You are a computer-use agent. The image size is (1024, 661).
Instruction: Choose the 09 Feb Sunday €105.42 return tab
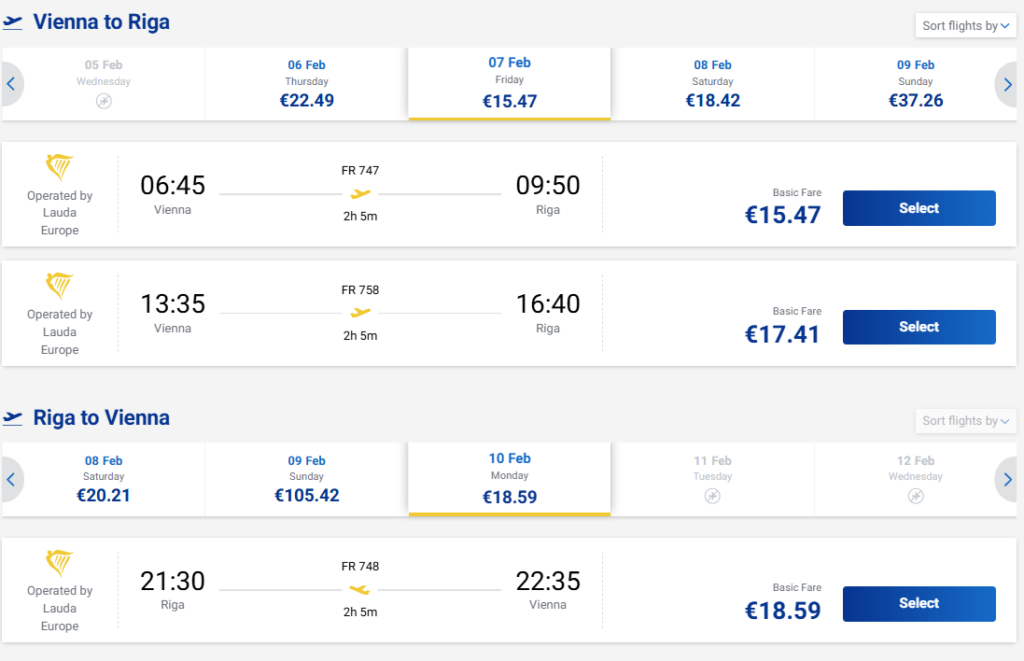pos(307,479)
